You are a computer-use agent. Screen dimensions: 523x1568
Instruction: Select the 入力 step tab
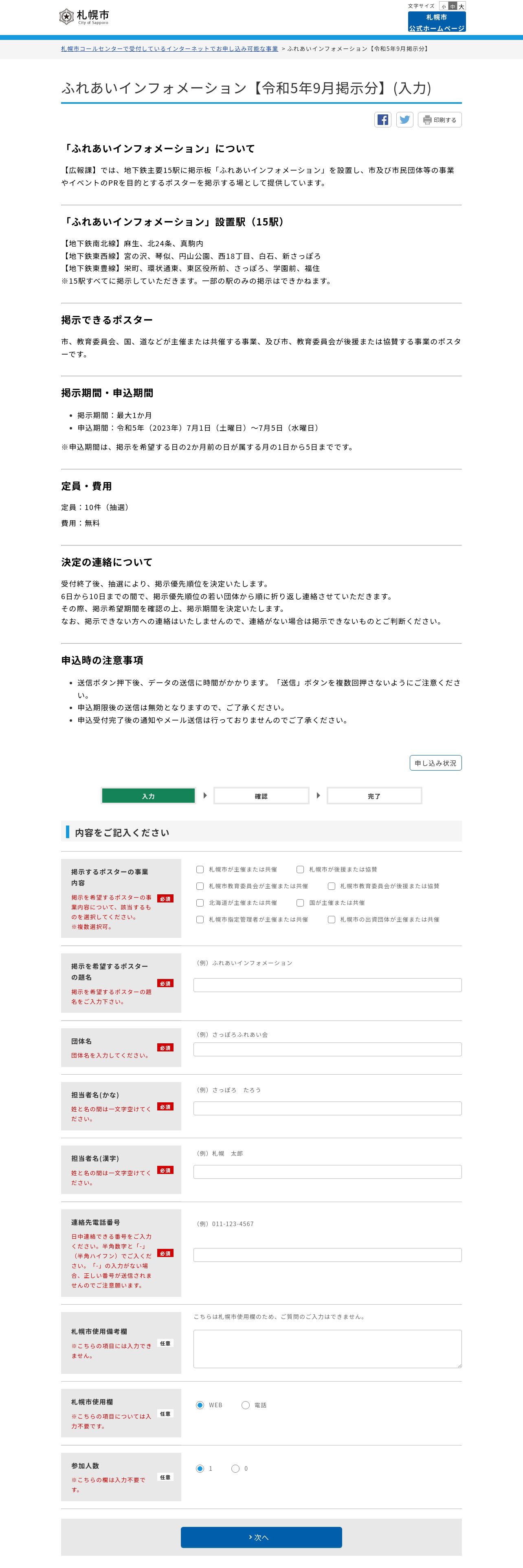[149, 795]
